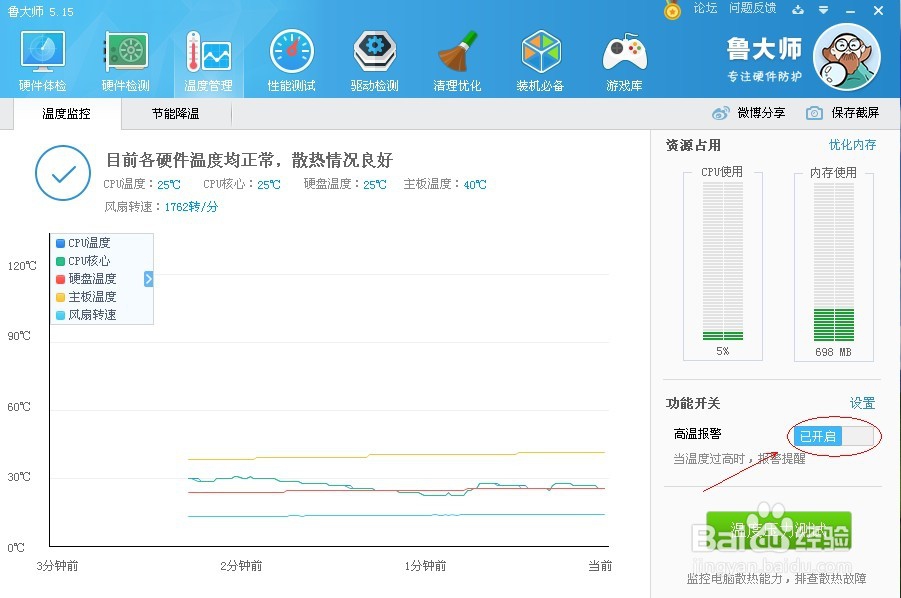Click the 硬盘温度 red color swatch
The height and width of the screenshot is (598, 901).
click(60, 279)
